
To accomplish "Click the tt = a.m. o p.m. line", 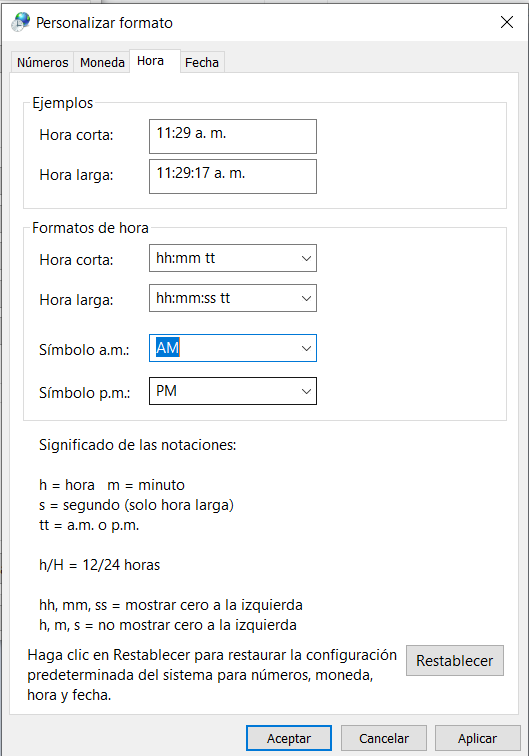I will tap(89, 525).
